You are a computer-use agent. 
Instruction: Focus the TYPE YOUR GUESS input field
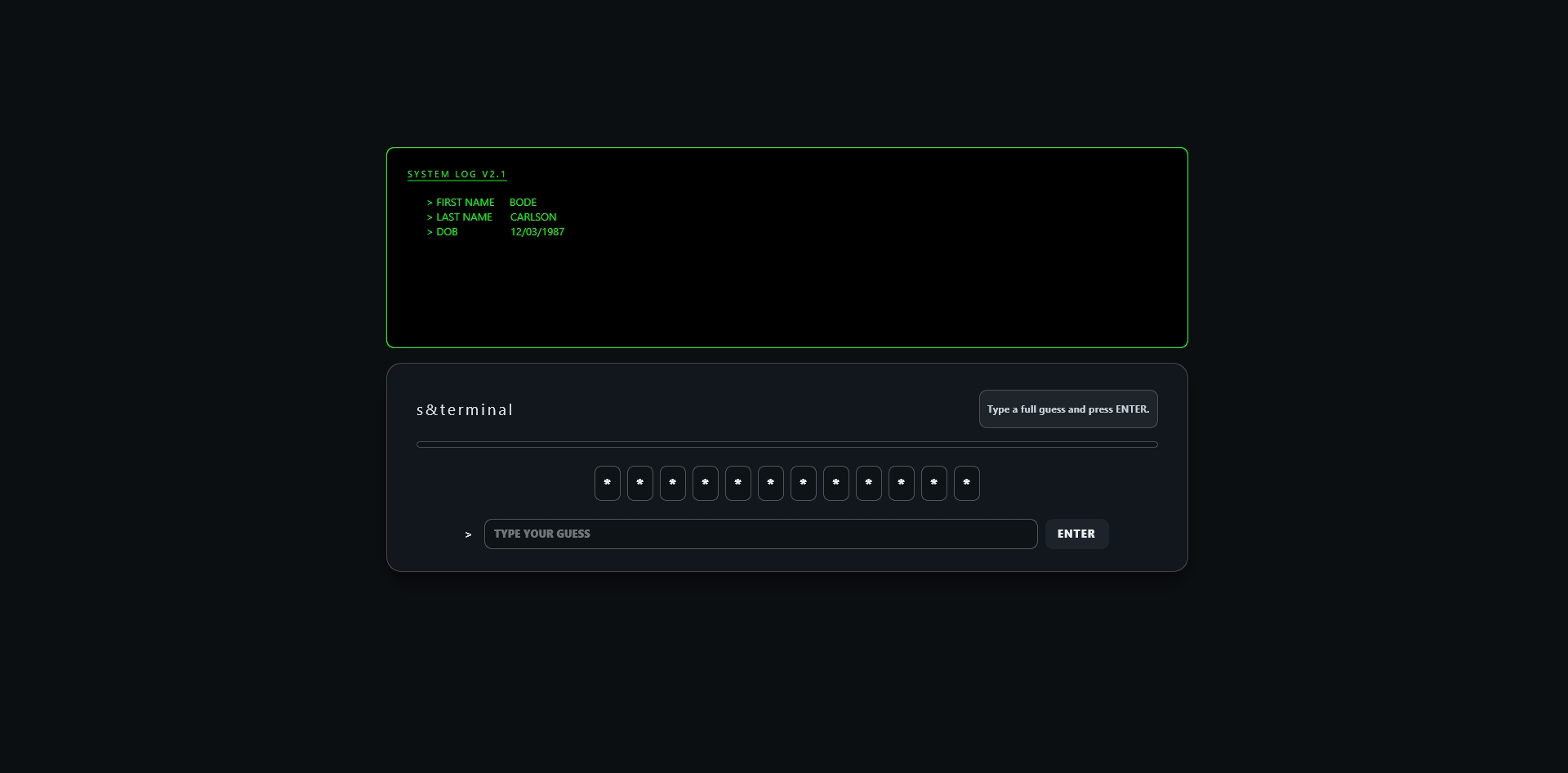[759, 534]
